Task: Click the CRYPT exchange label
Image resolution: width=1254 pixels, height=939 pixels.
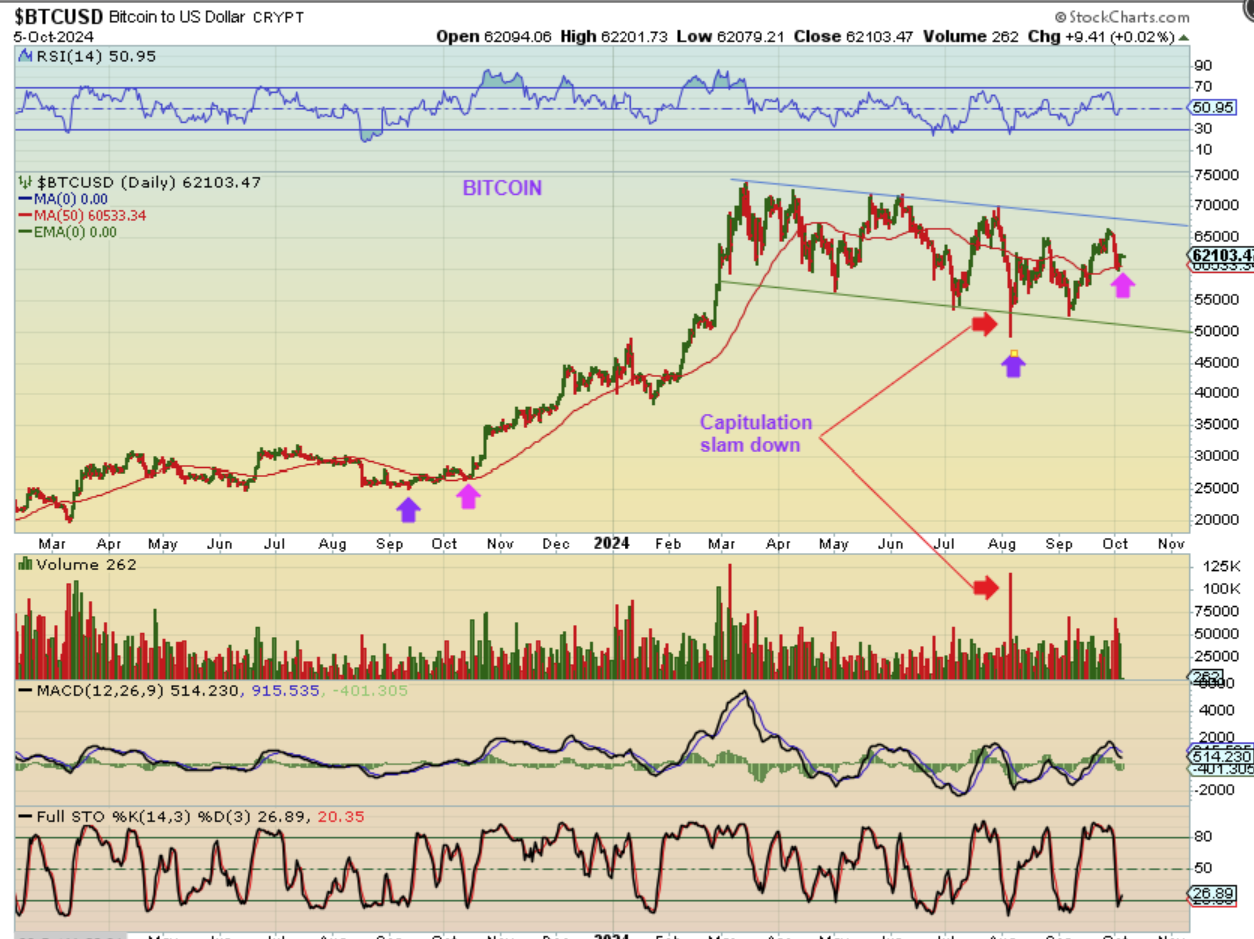Action: click(279, 18)
